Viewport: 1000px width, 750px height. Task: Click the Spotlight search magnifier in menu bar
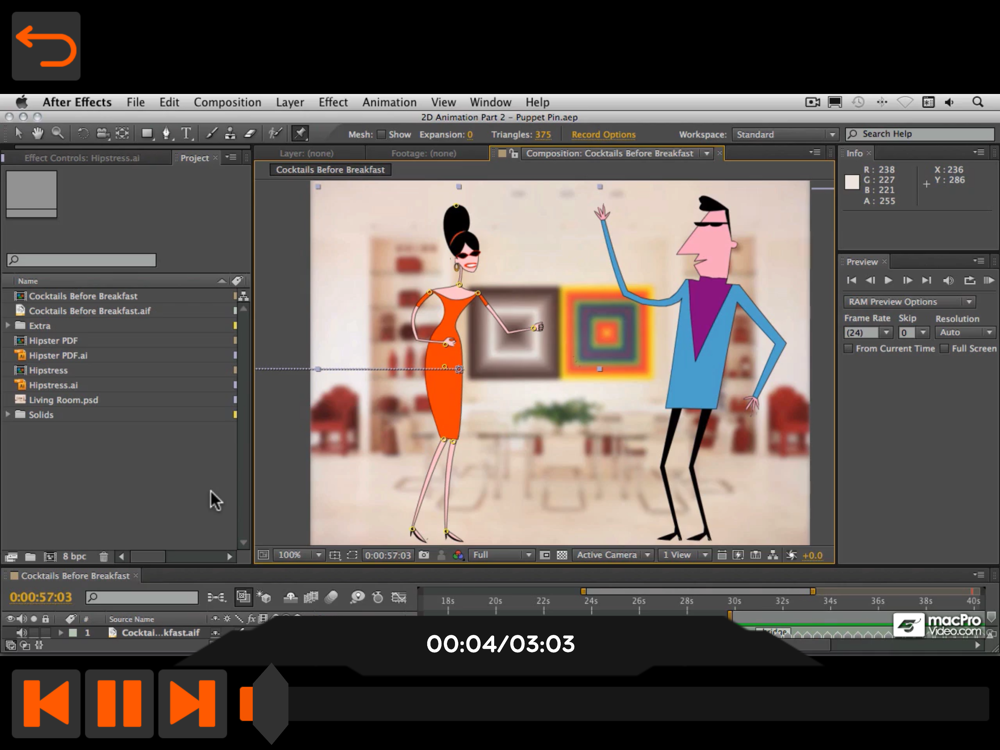pyautogui.click(x=978, y=102)
